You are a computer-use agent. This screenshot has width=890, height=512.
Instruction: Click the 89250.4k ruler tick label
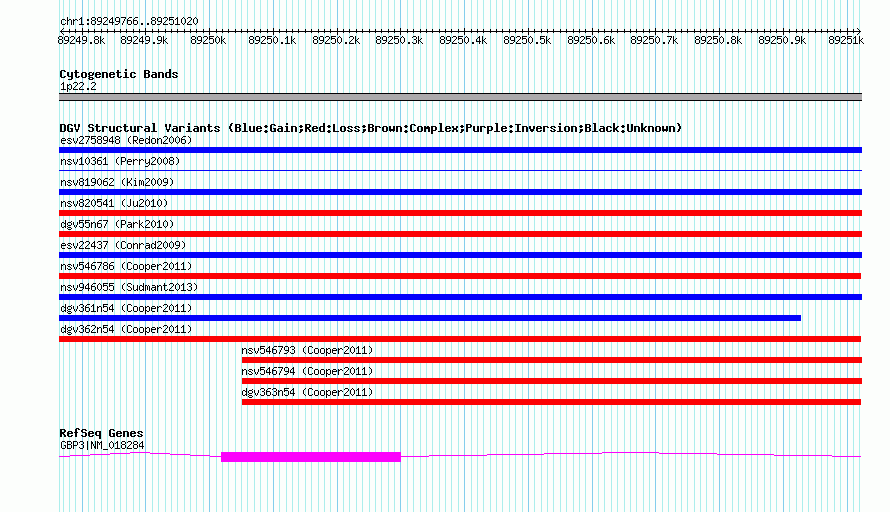(463, 40)
